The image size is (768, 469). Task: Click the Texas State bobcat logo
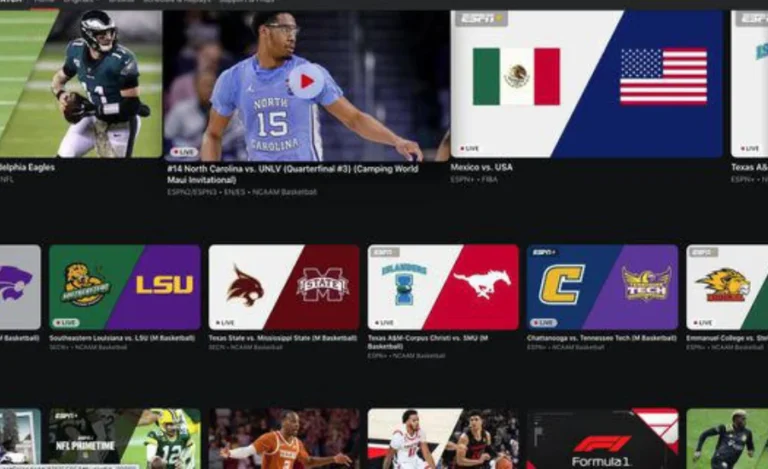point(245,285)
